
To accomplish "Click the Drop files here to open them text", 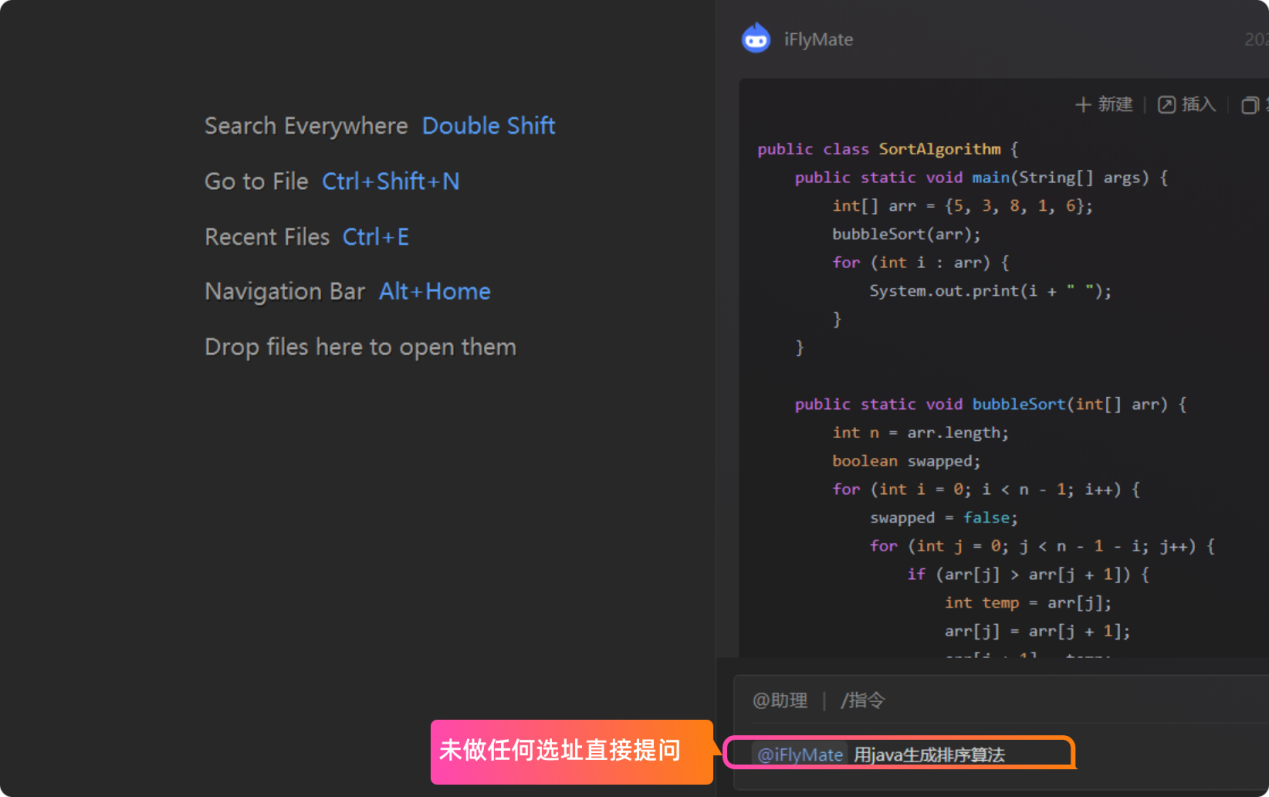I will click(x=360, y=347).
